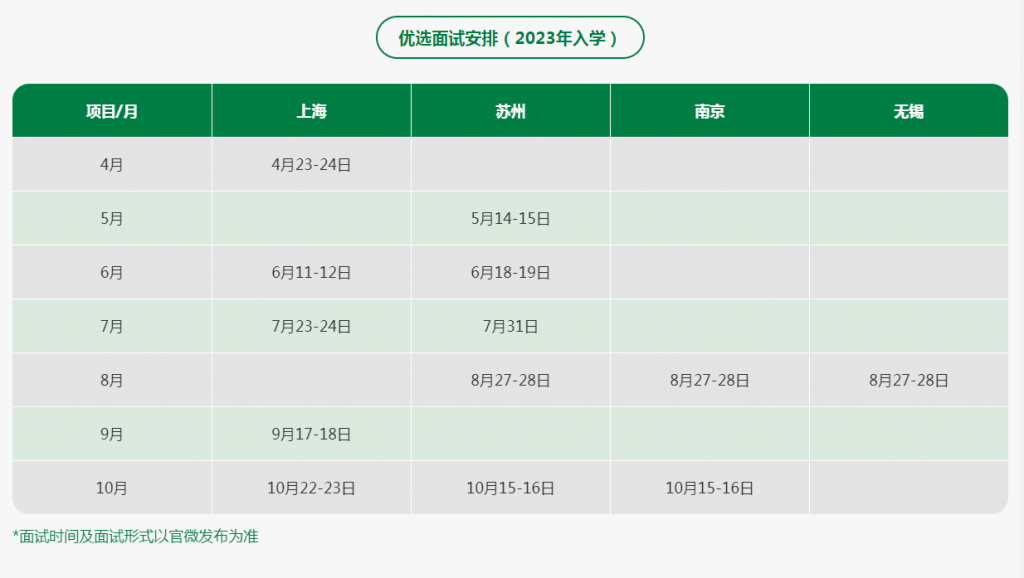This screenshot has height=578, width=1024.
Task: Choose the 6月18-19日 Suzhou date
Action: pos(510,273)
